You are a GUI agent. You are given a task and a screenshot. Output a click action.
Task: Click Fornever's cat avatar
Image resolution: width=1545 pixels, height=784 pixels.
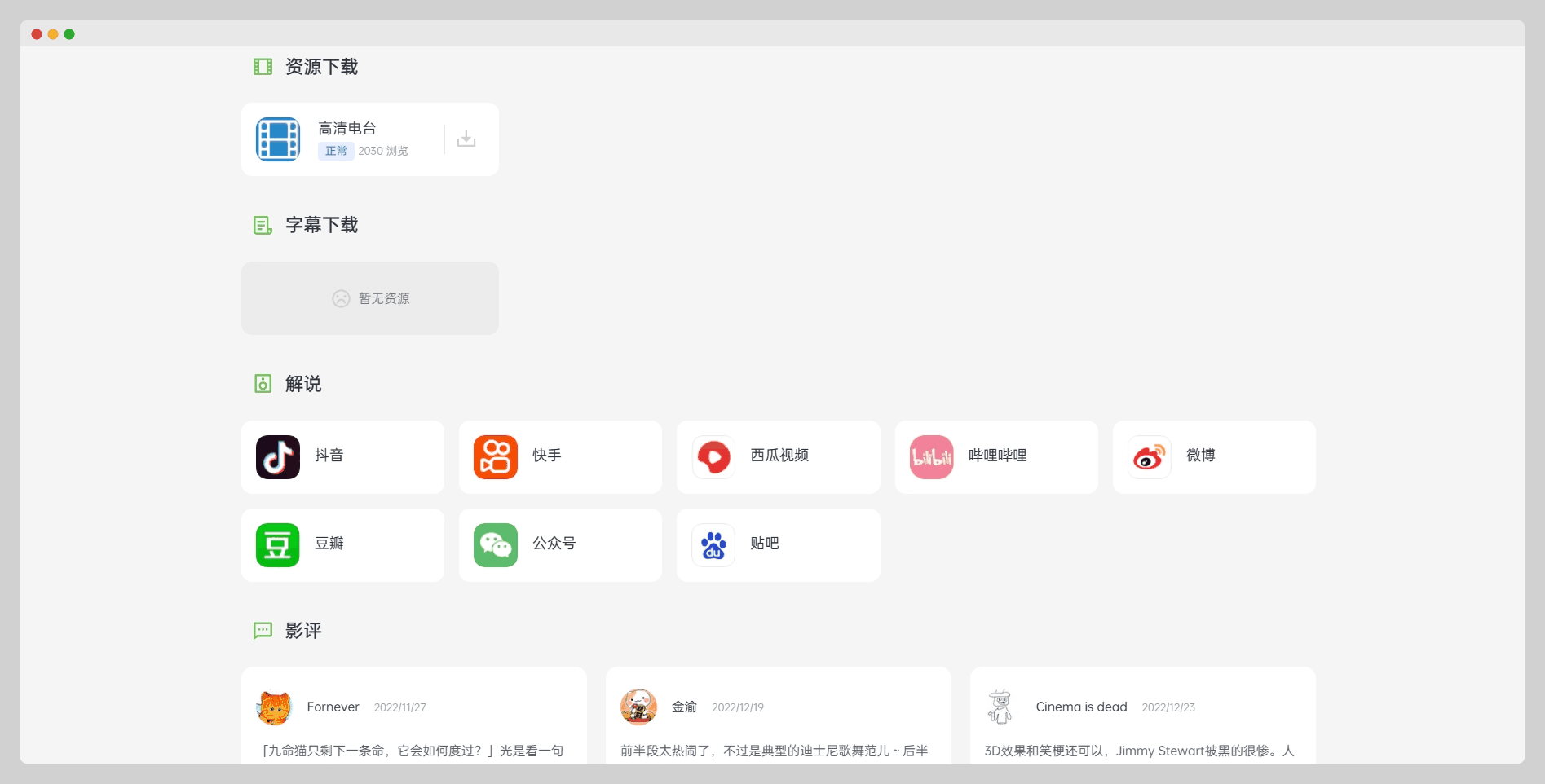click(x=274, y=707)
